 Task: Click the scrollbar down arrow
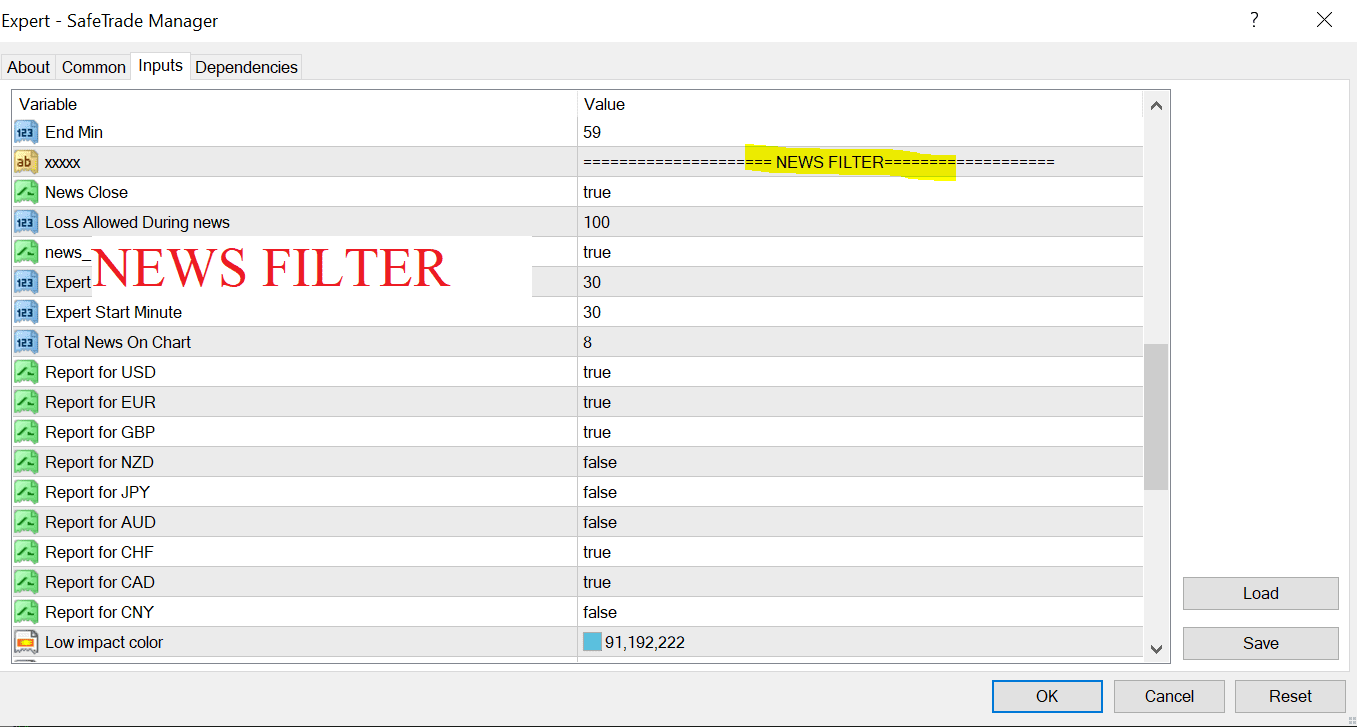(x=1156, y=647)
